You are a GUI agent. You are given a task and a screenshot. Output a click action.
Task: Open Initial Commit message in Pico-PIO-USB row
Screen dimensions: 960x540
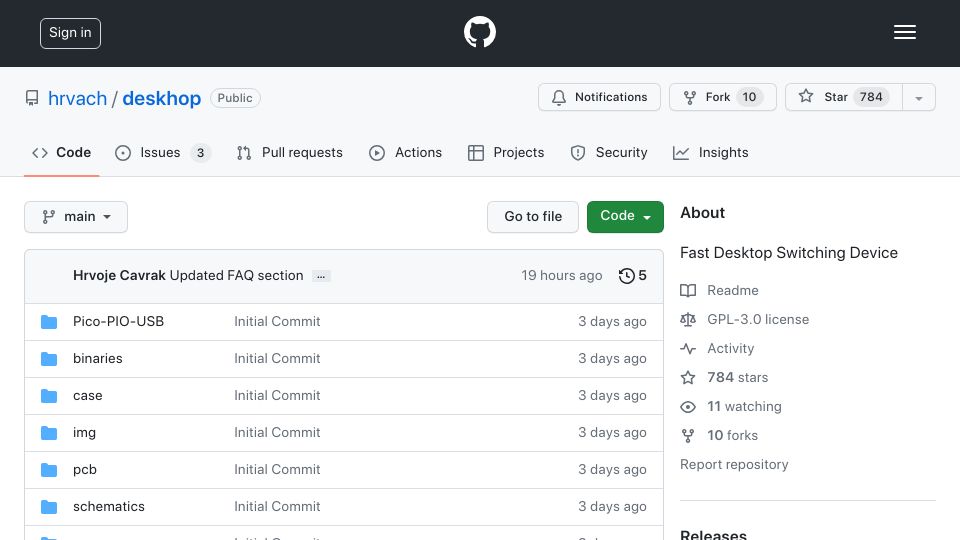(x=277, y=321)
